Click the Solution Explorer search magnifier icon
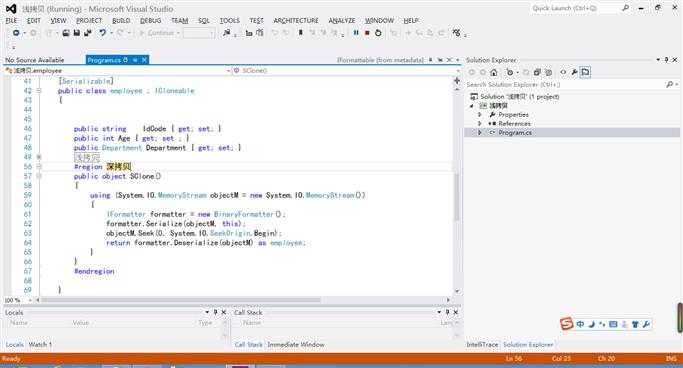683x368 pixels. tap(669, 84)
